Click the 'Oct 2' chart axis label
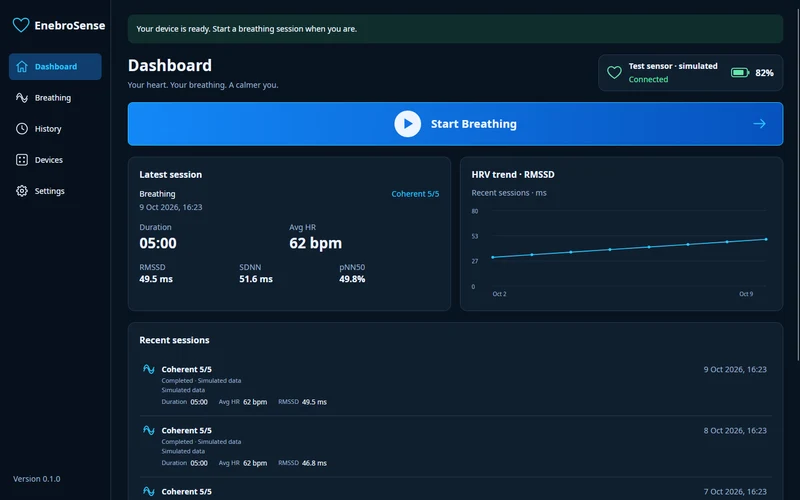This screenshot has width=800, height=500. coord(499,294)
